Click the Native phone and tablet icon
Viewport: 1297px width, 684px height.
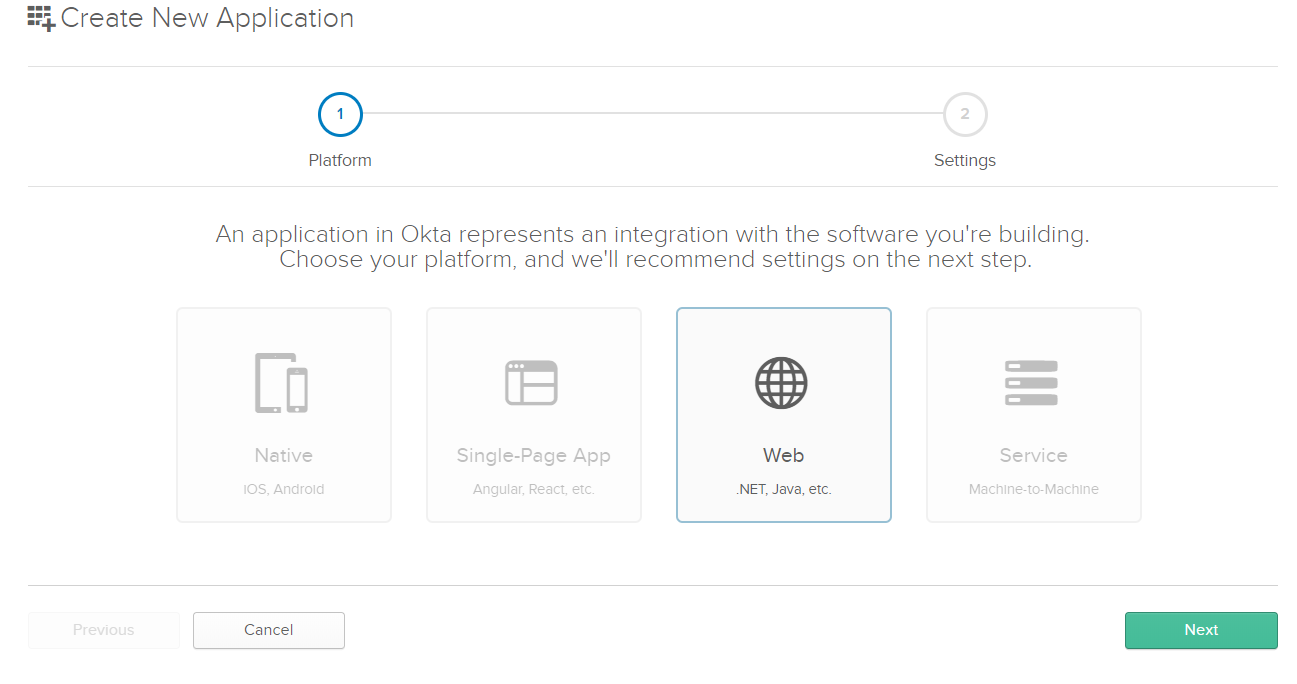click(x=282, y=382)
